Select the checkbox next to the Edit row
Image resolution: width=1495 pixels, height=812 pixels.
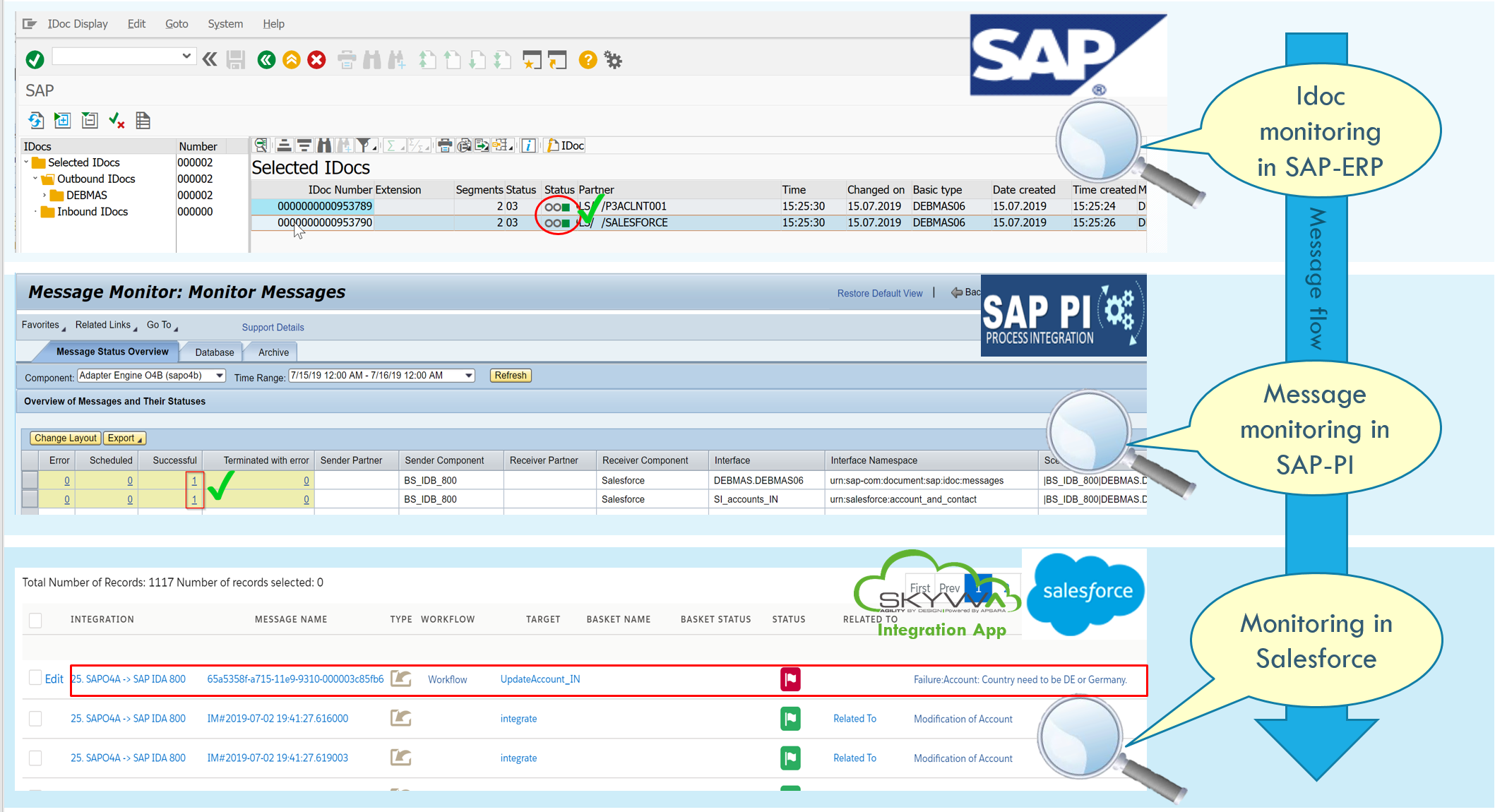point(35,676)
